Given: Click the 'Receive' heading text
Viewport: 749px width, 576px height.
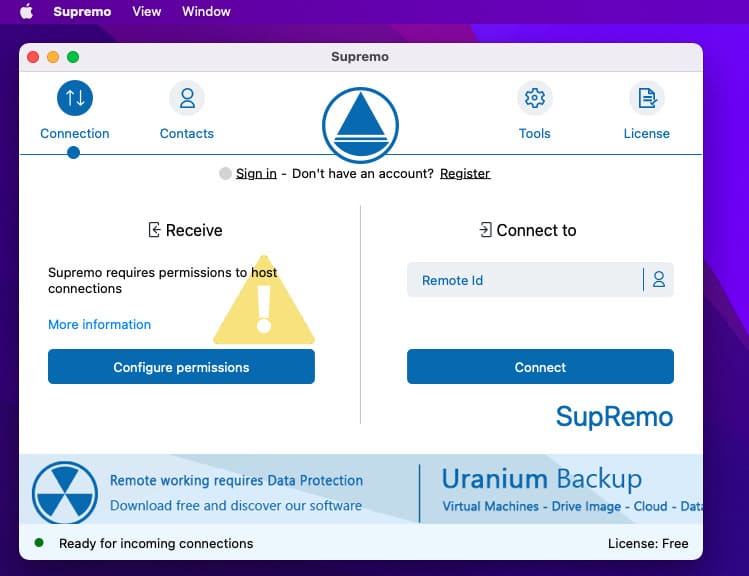Looking at the screenshot, I should [194, 230].
